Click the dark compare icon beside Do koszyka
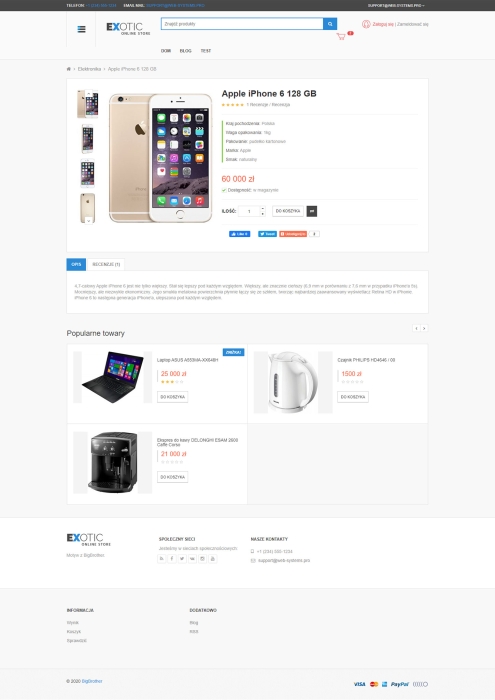This screenshot has width=495, height=700. pos(312,211)
